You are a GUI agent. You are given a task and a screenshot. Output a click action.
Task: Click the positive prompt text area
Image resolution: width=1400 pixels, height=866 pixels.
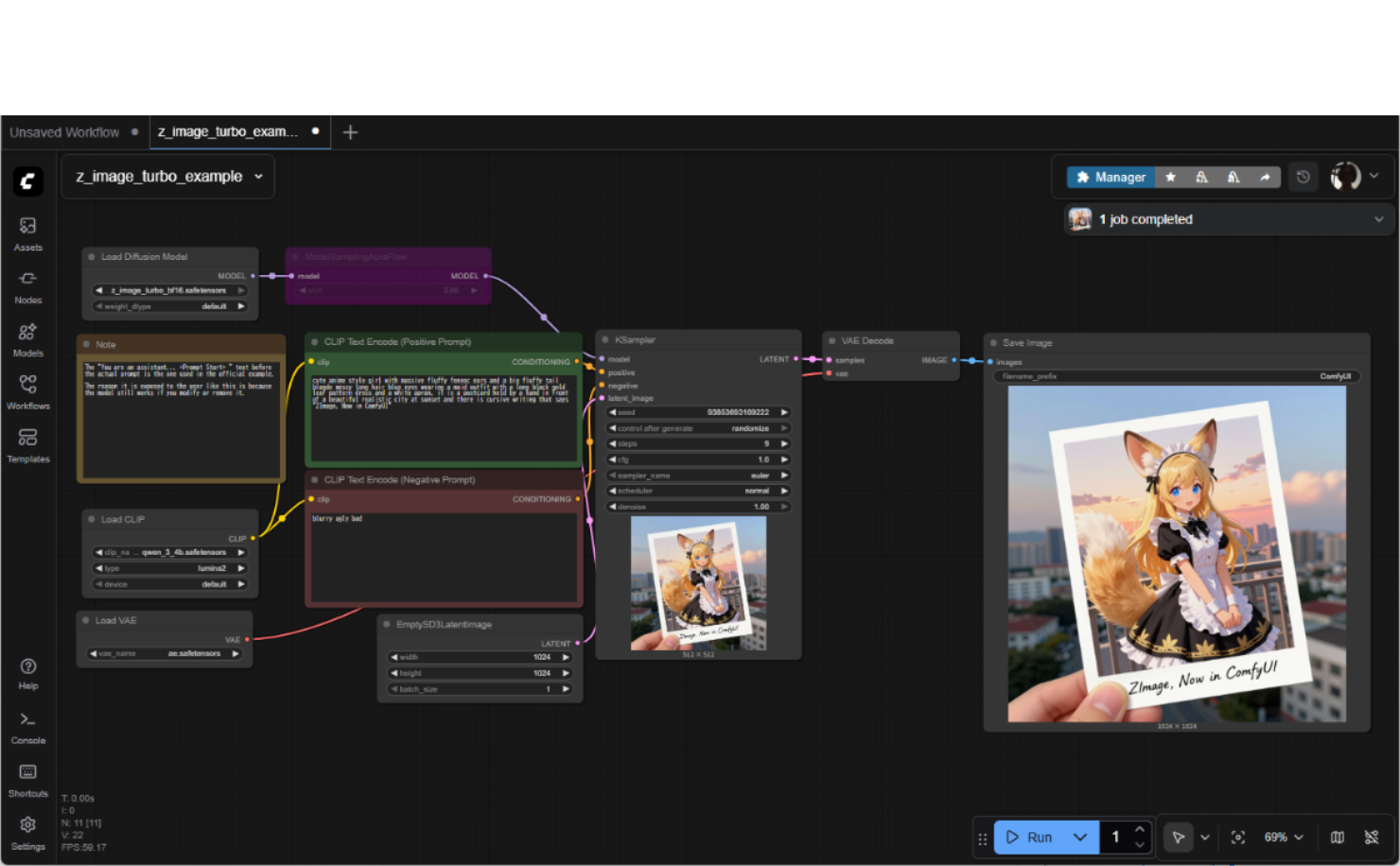444,417
